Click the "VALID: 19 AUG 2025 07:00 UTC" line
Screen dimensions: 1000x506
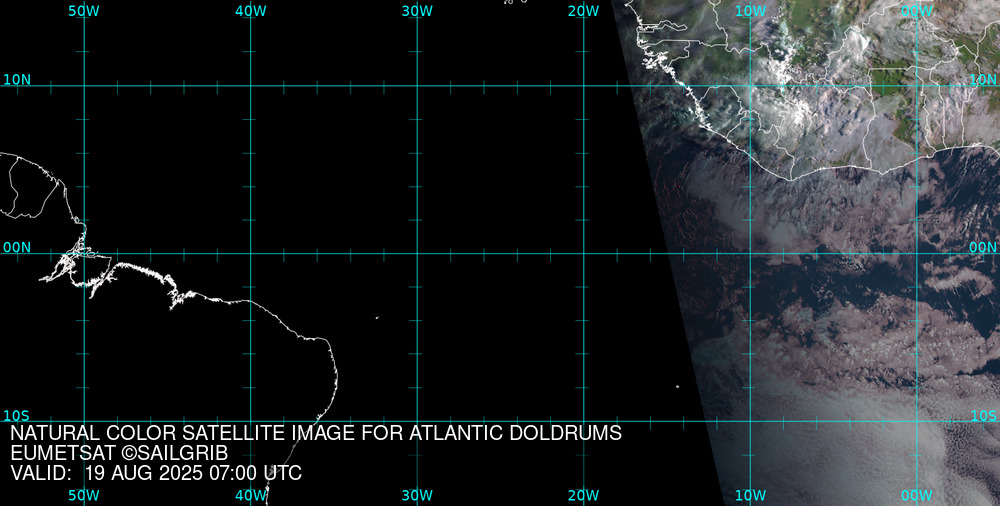(x=156, y=473)
